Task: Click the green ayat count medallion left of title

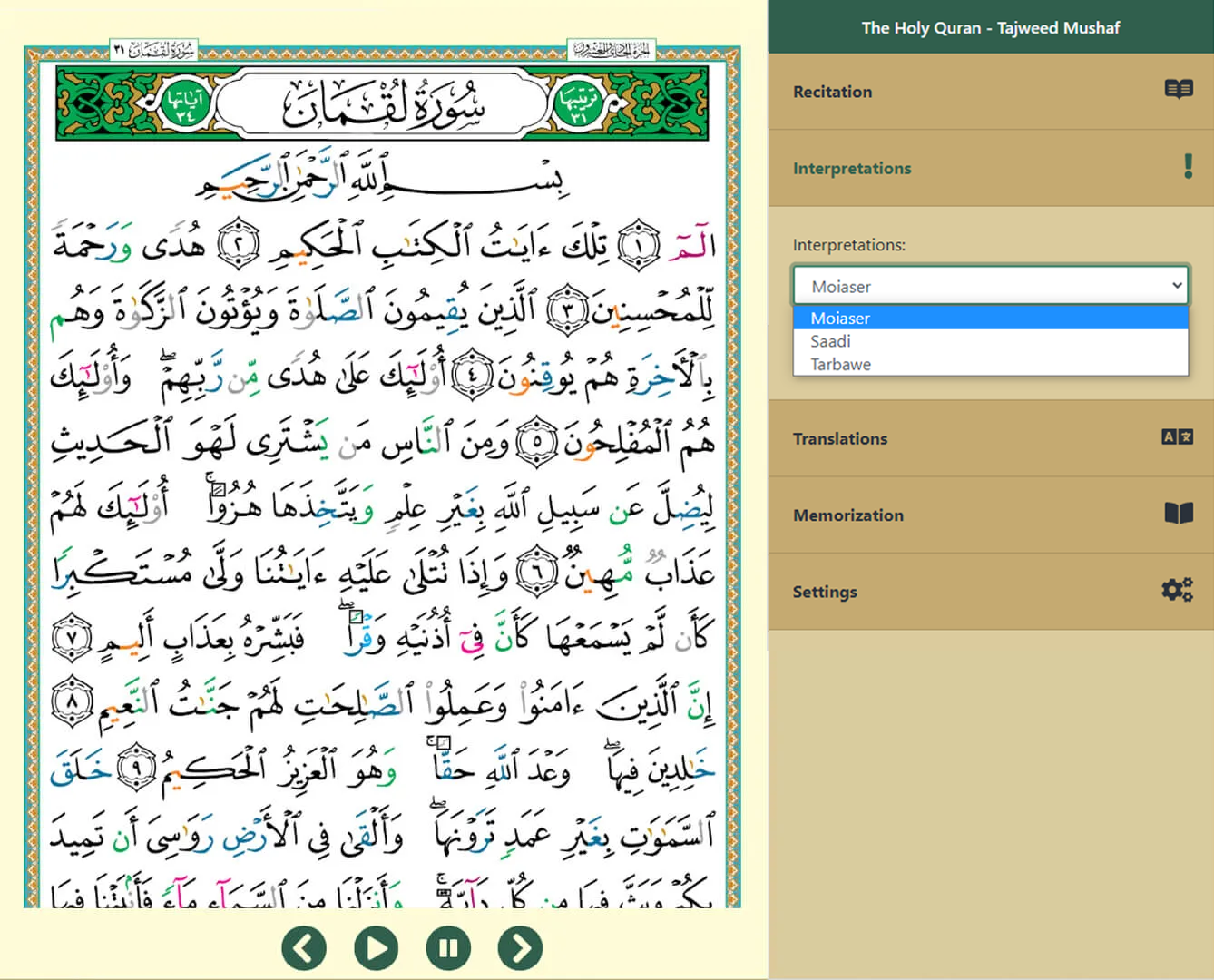Action: click(187, 103)
